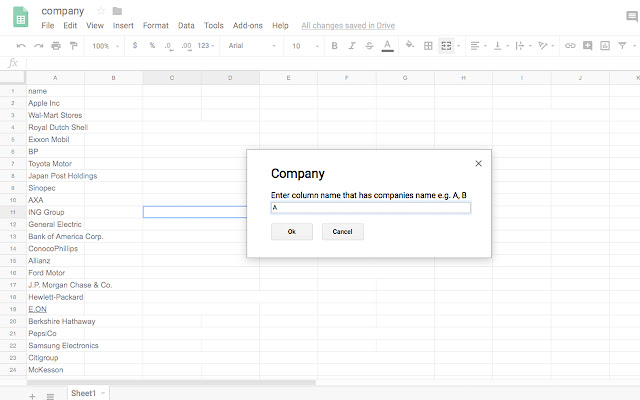This screenshot has height=400, width=640.
Task: Open the all sheets list icon
Action: pos(50,396)
